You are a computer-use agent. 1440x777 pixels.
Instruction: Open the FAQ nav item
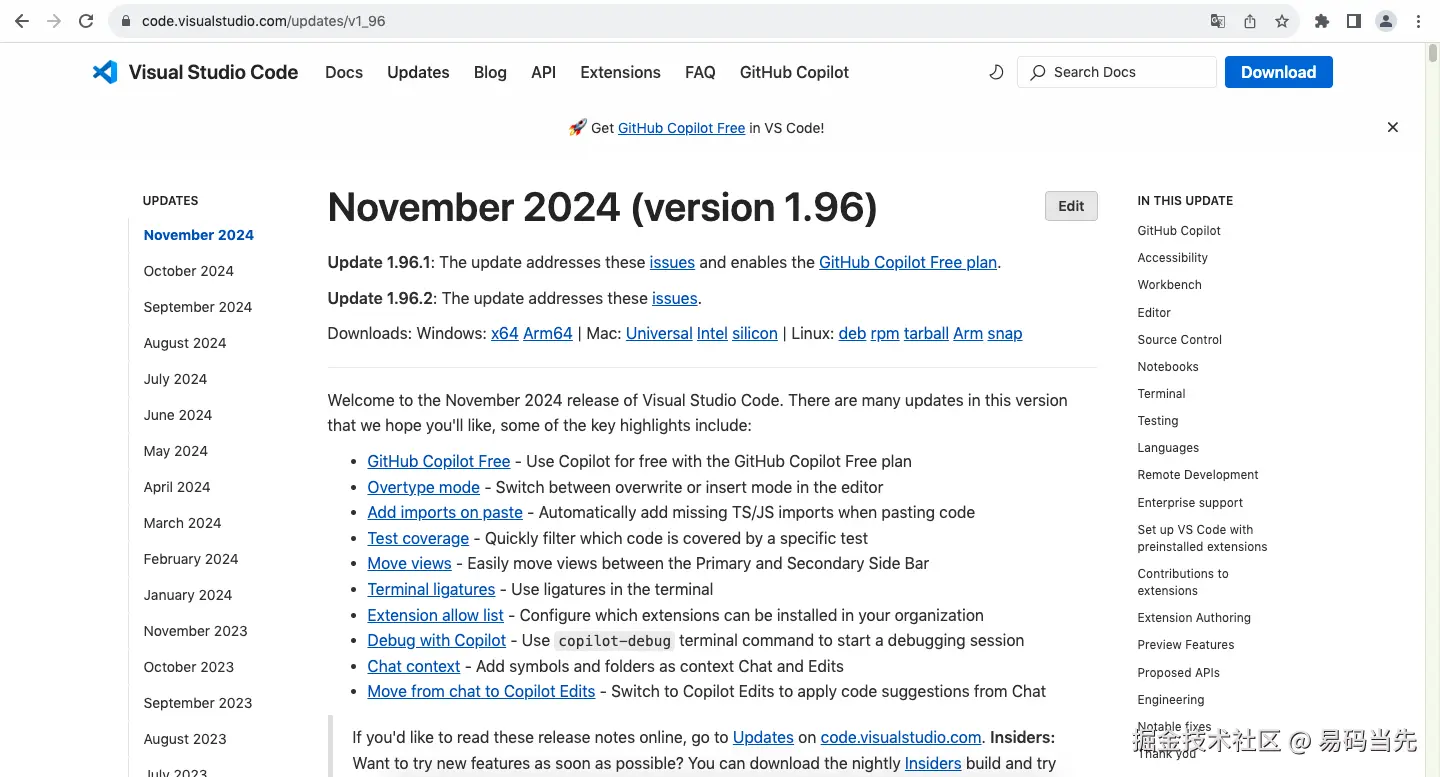pos(700,72)
